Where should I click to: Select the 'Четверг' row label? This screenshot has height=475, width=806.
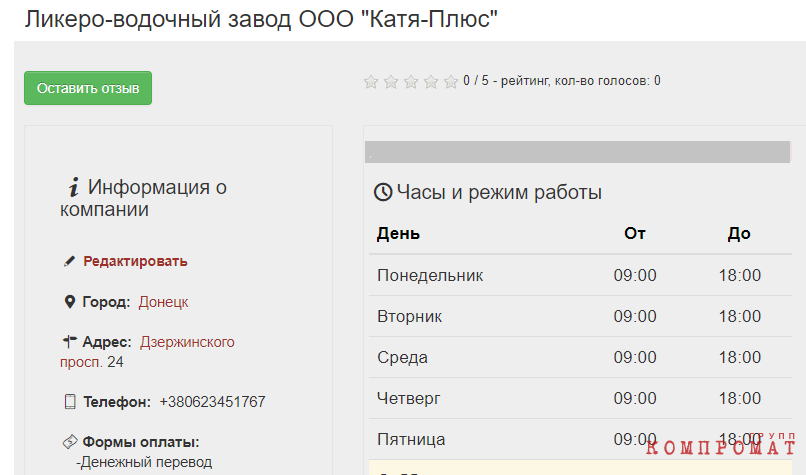point(409,398)
